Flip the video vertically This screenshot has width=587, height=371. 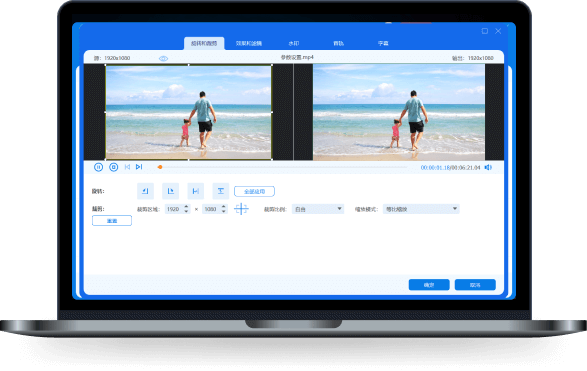click(220, 191)
